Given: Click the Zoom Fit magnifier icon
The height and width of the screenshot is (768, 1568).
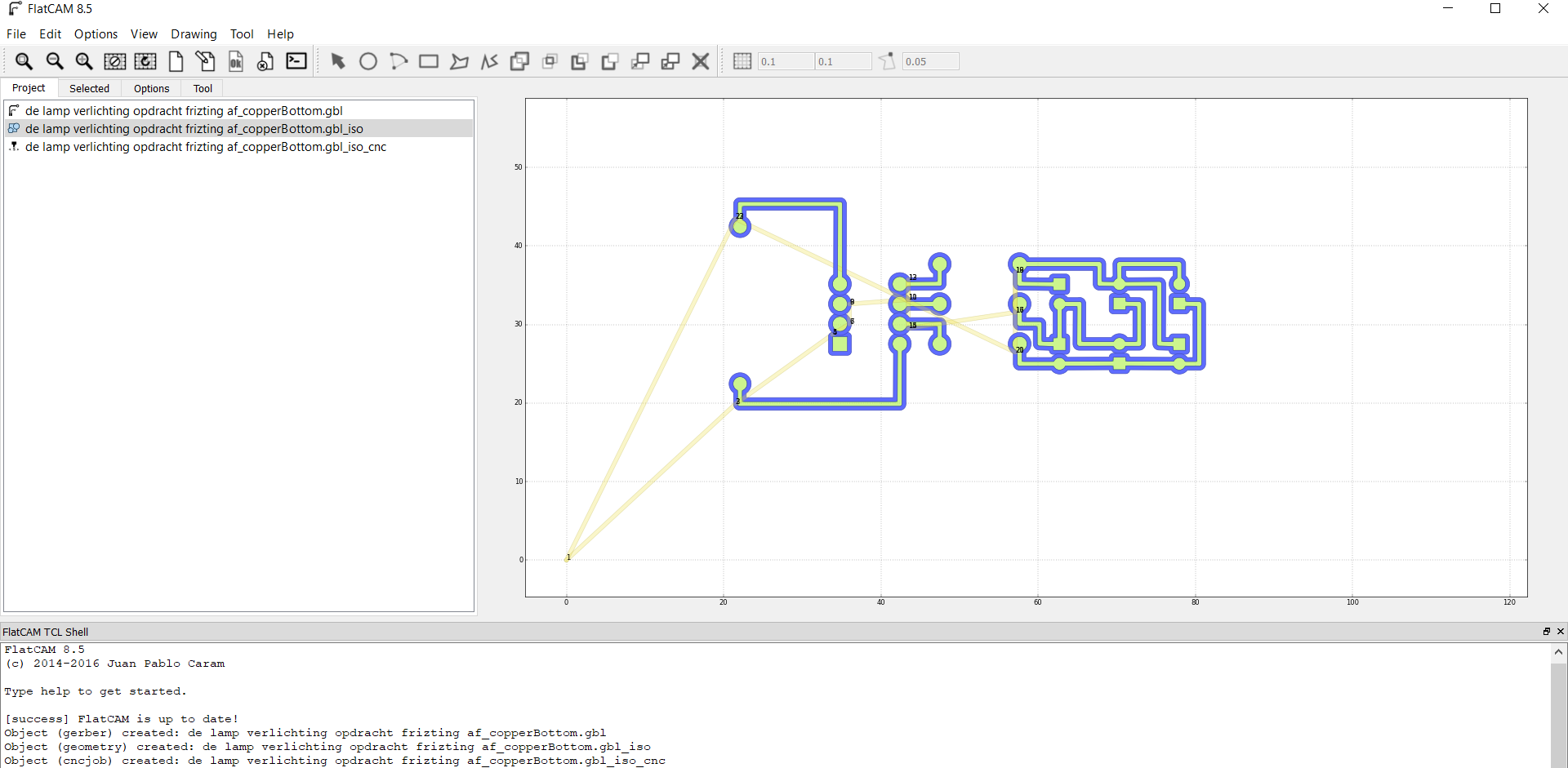Looking at the screenshot, I should click(24, 61).
